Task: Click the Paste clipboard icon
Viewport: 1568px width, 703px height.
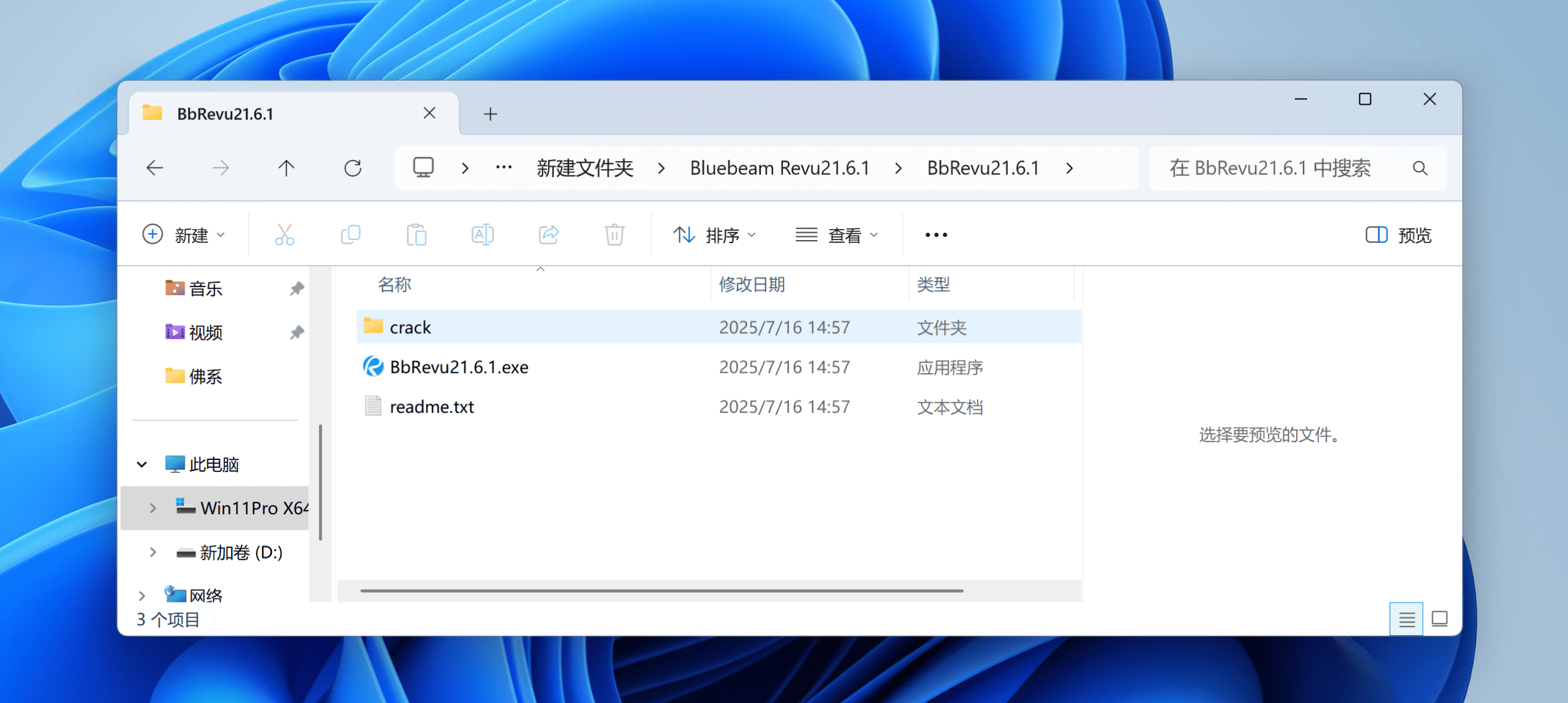Action: [417, 235]
